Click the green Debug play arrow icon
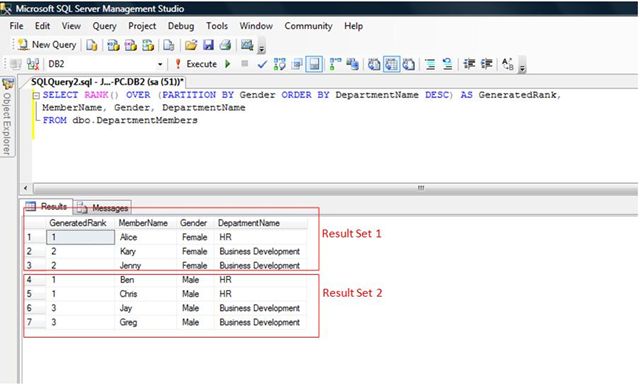Screen dimensions: 640x392 [228, 64]
